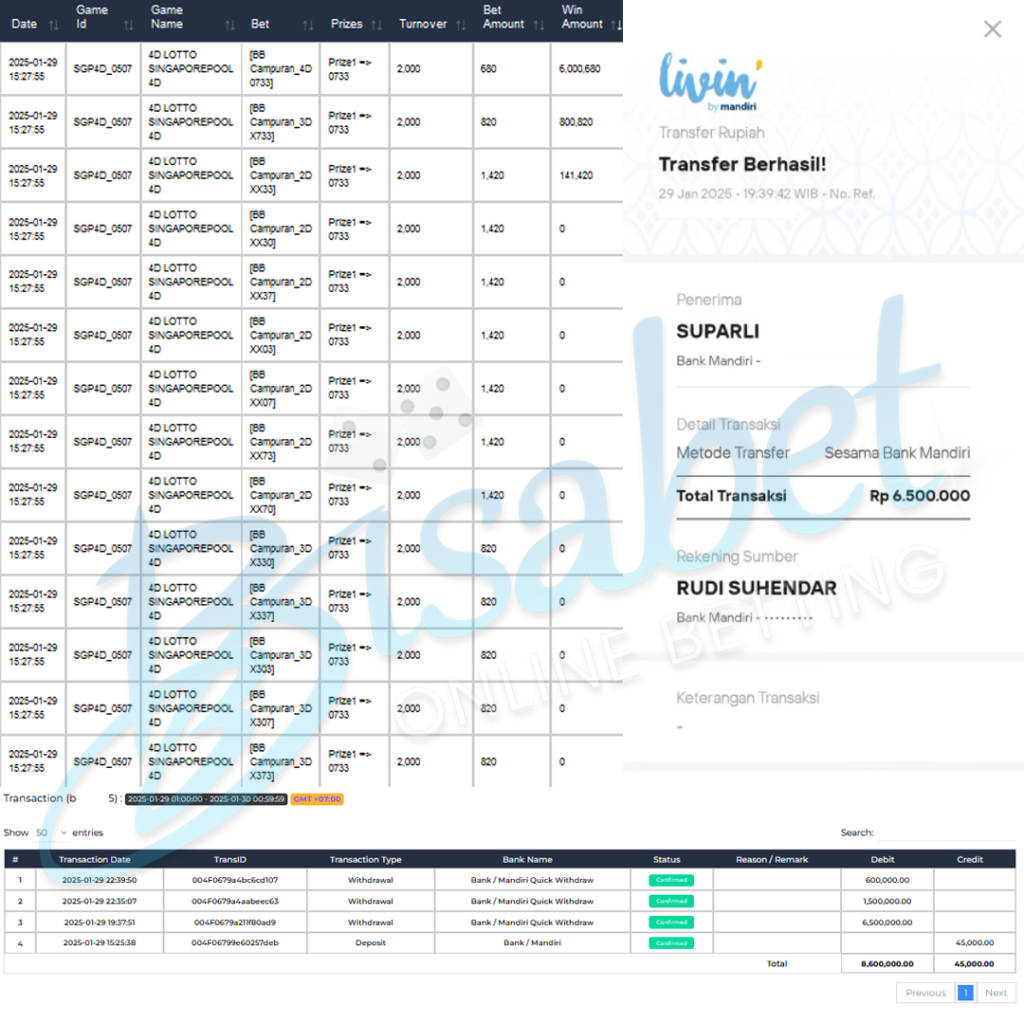Sort by Win Amount column

tap(616, 24)
